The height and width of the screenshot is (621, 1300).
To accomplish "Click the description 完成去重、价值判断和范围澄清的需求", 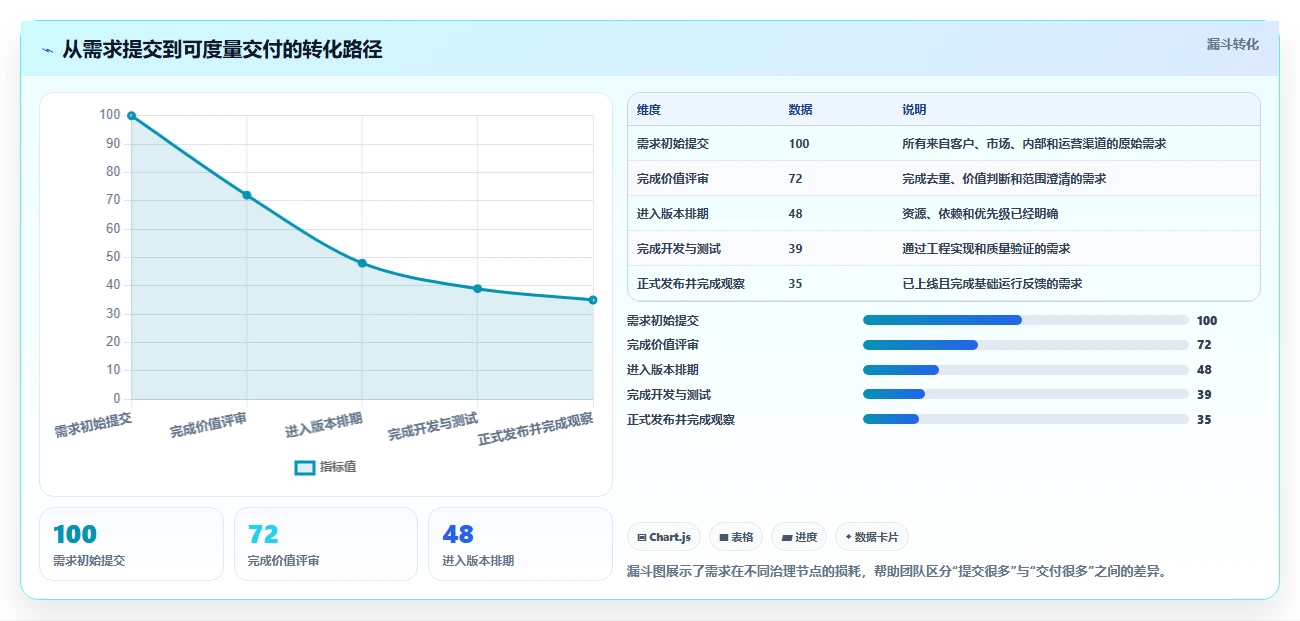I will 1004,179.
